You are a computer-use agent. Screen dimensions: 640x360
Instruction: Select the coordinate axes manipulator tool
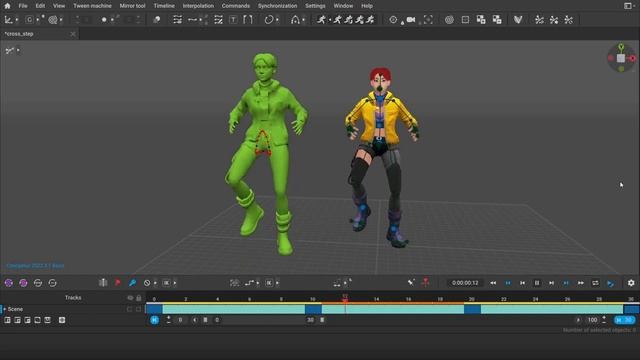tap(8, 20)
